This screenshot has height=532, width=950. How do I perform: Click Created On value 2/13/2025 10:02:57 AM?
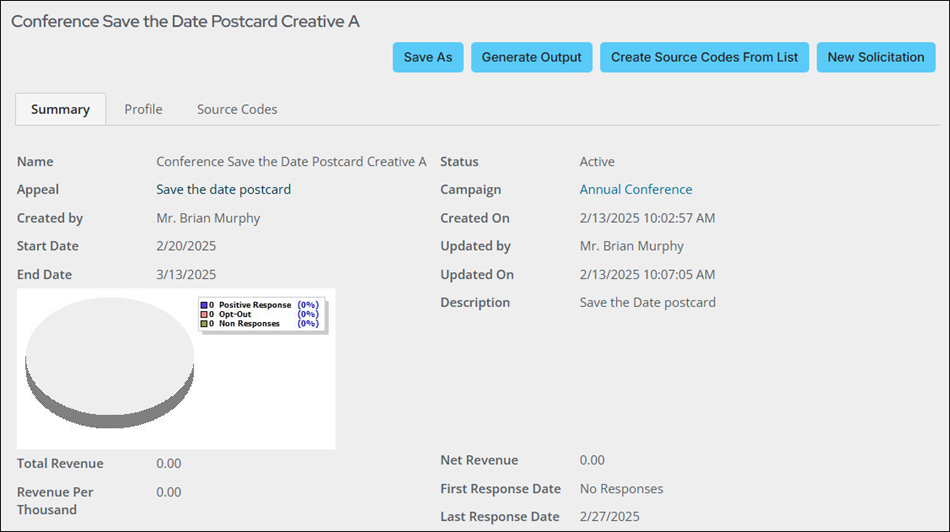[x=647, y=218]
